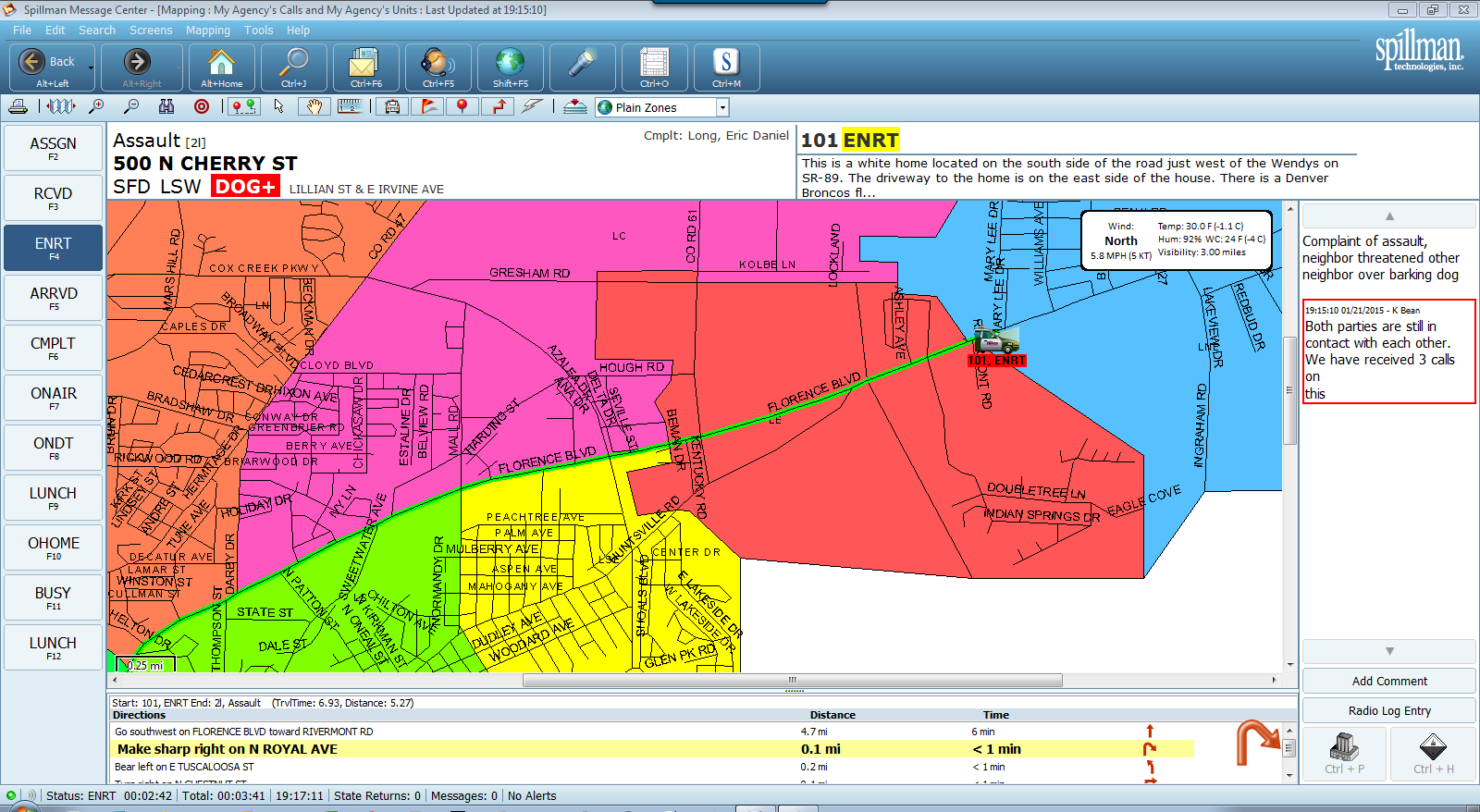1480x812 pixels.
Task: Select the zoom in magnifier tool
Action: click(96, 107)
